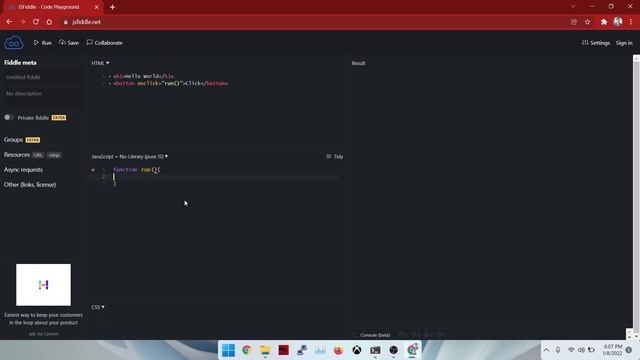The width and height of the screenshot is (640, 360).
Task: Open the Windows Start menu
Action: 229,350
